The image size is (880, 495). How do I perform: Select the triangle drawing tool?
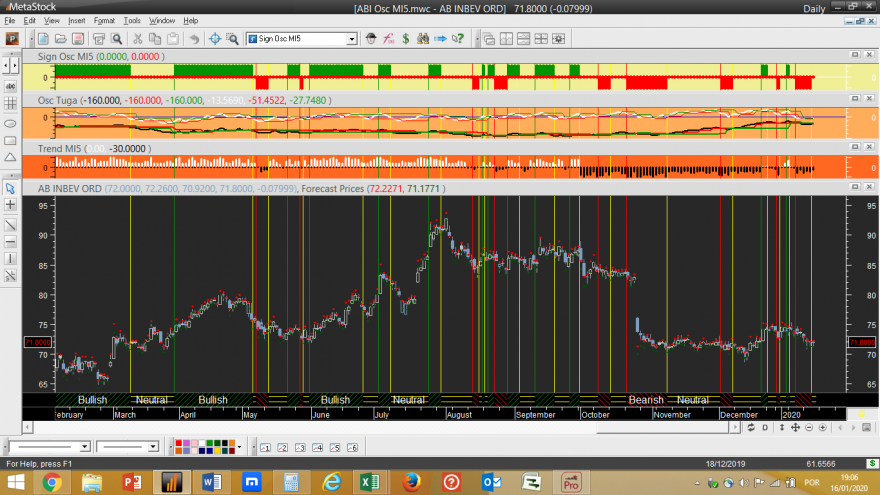(x=10, y=158)
